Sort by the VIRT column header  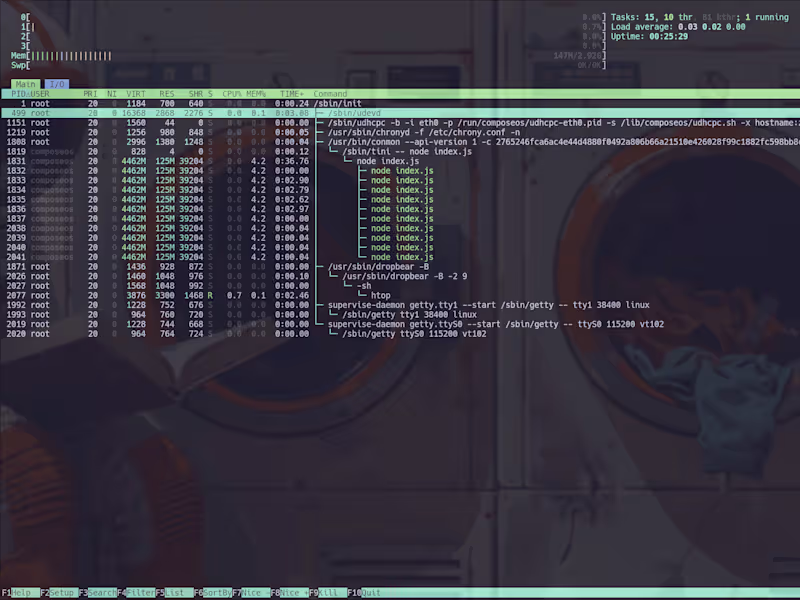click(136, 94)
